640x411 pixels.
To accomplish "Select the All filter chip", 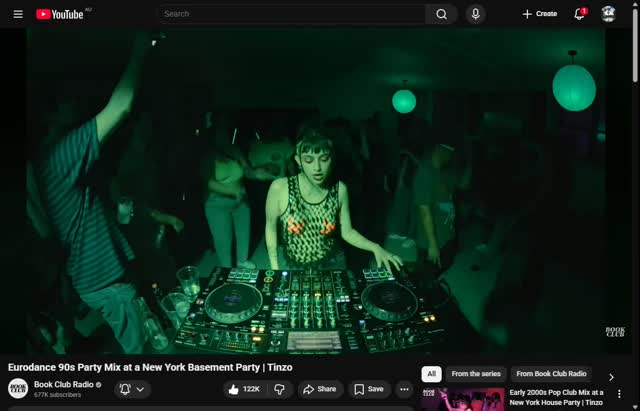I will tap(431, 374).
